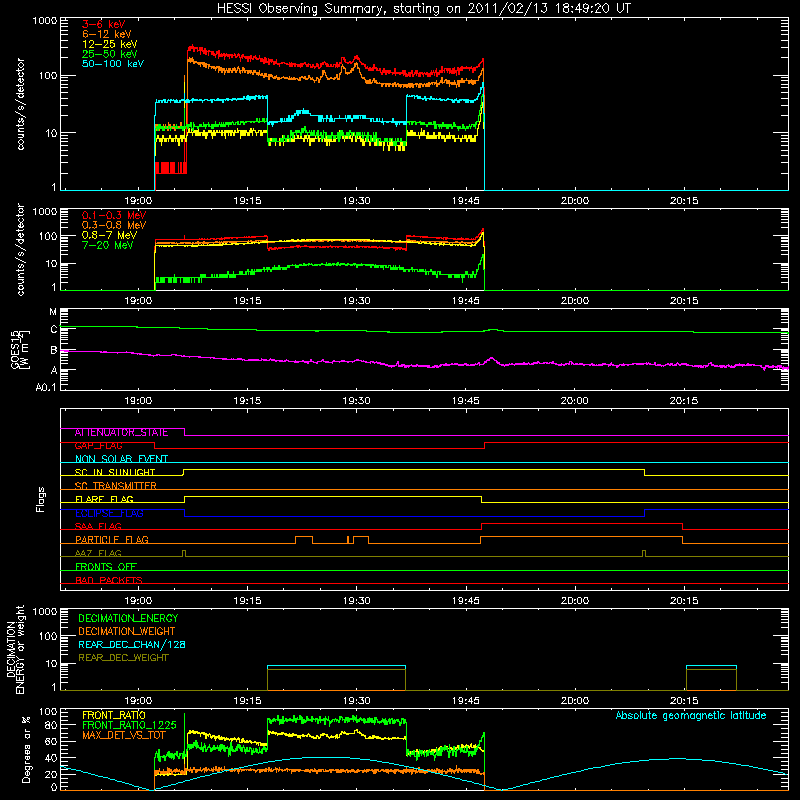
Task: Click the Absolute geomagnetic latitude label
Action: tap(691, 715)
